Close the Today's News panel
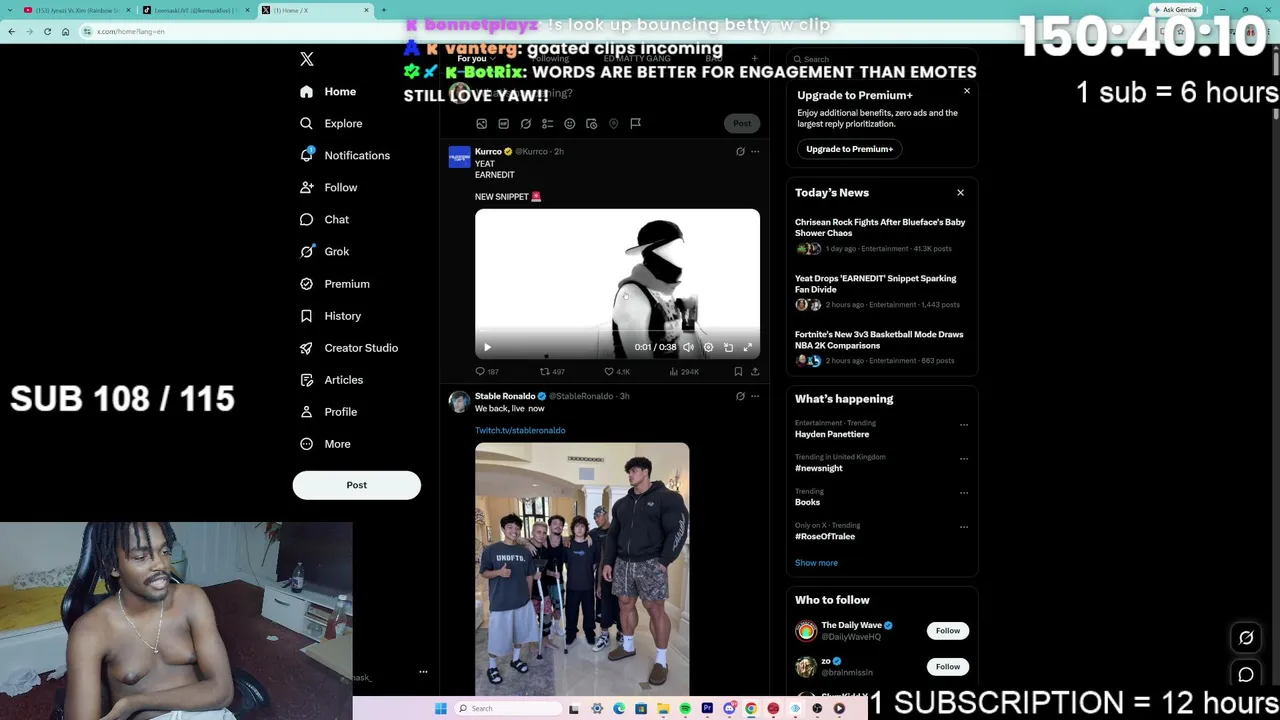1280x720 pixels. (x=960, y=193)
